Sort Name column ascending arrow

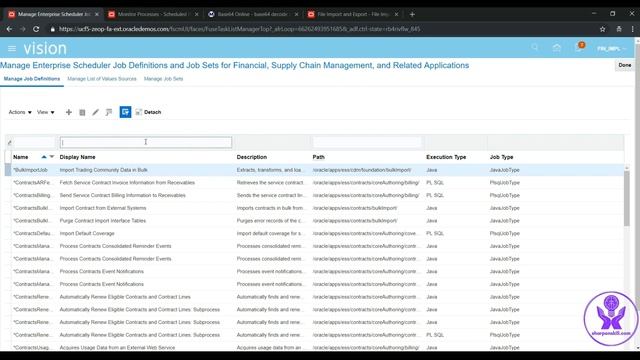click(x=44, y=157)
